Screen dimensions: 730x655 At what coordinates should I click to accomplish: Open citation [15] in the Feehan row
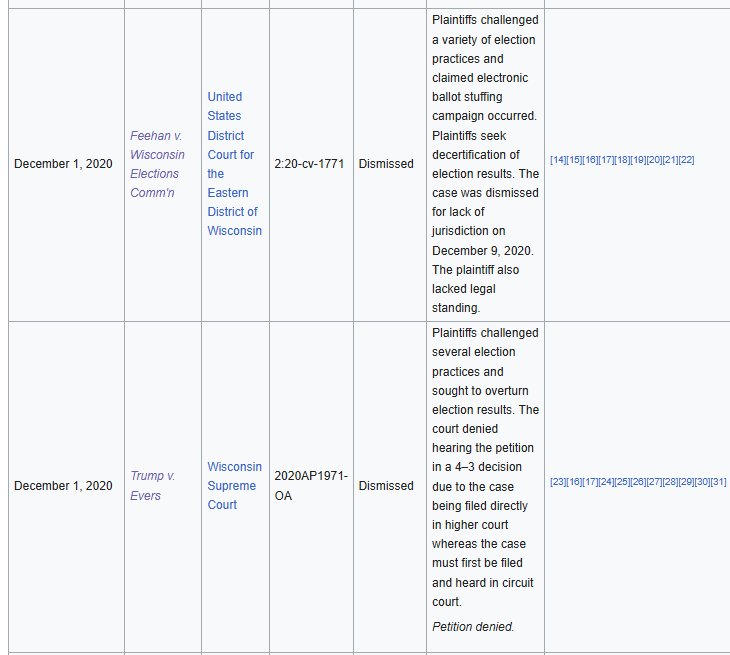[574, 160]
